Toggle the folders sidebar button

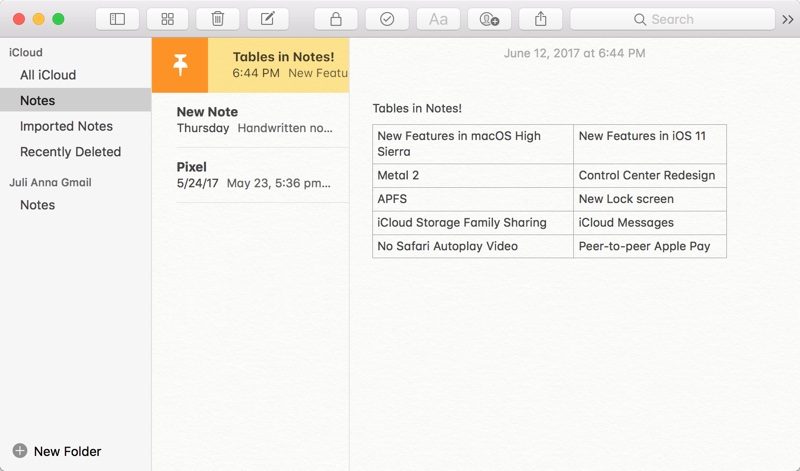(117, 19)
